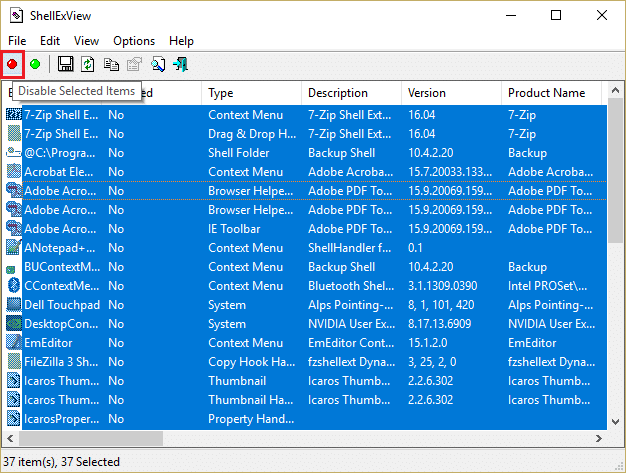Open the Edit menu
The height and width of the screenshot is (473, 626).
(x=50, y=41)
